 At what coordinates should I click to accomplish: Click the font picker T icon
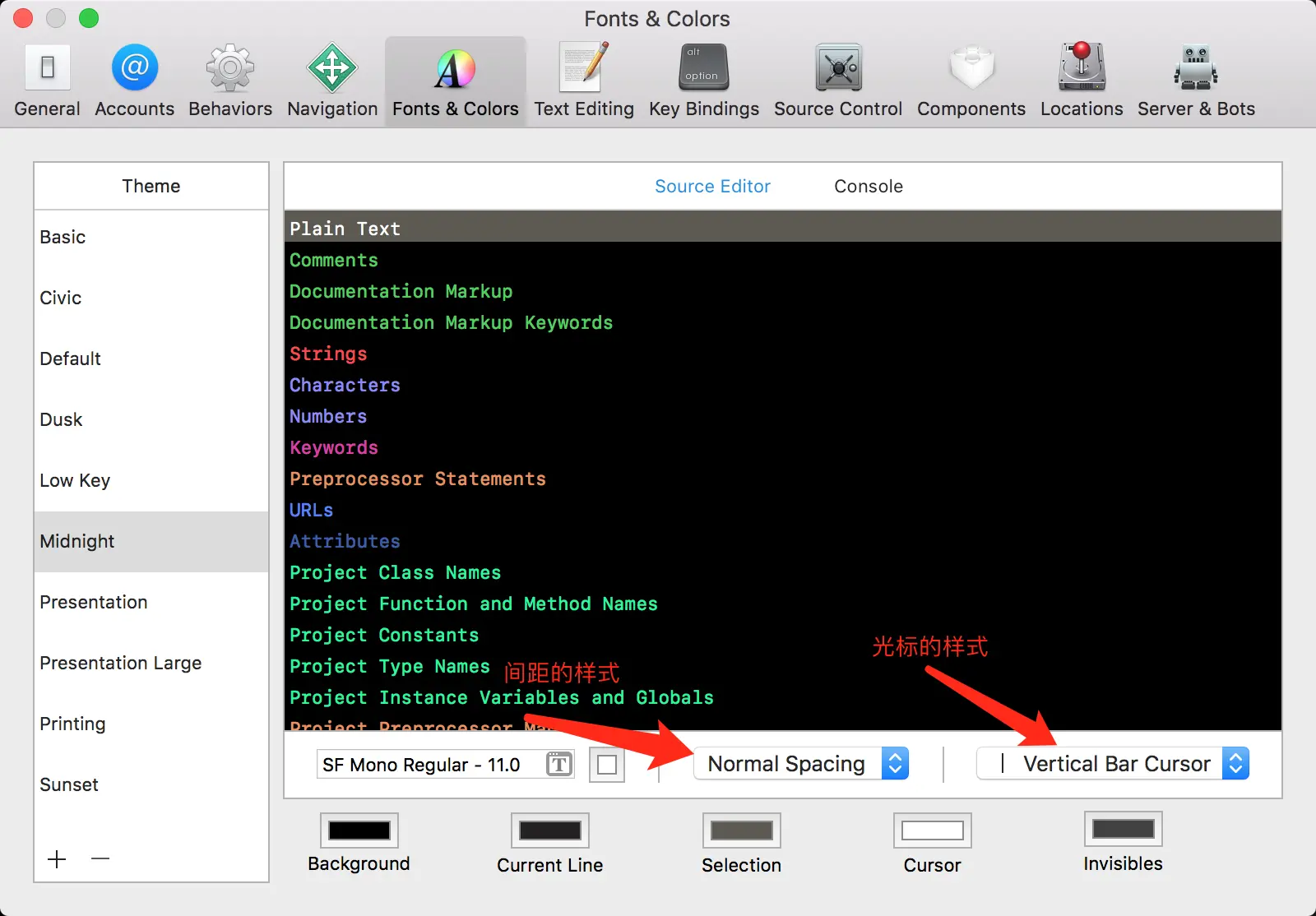[x=559, y=765]
